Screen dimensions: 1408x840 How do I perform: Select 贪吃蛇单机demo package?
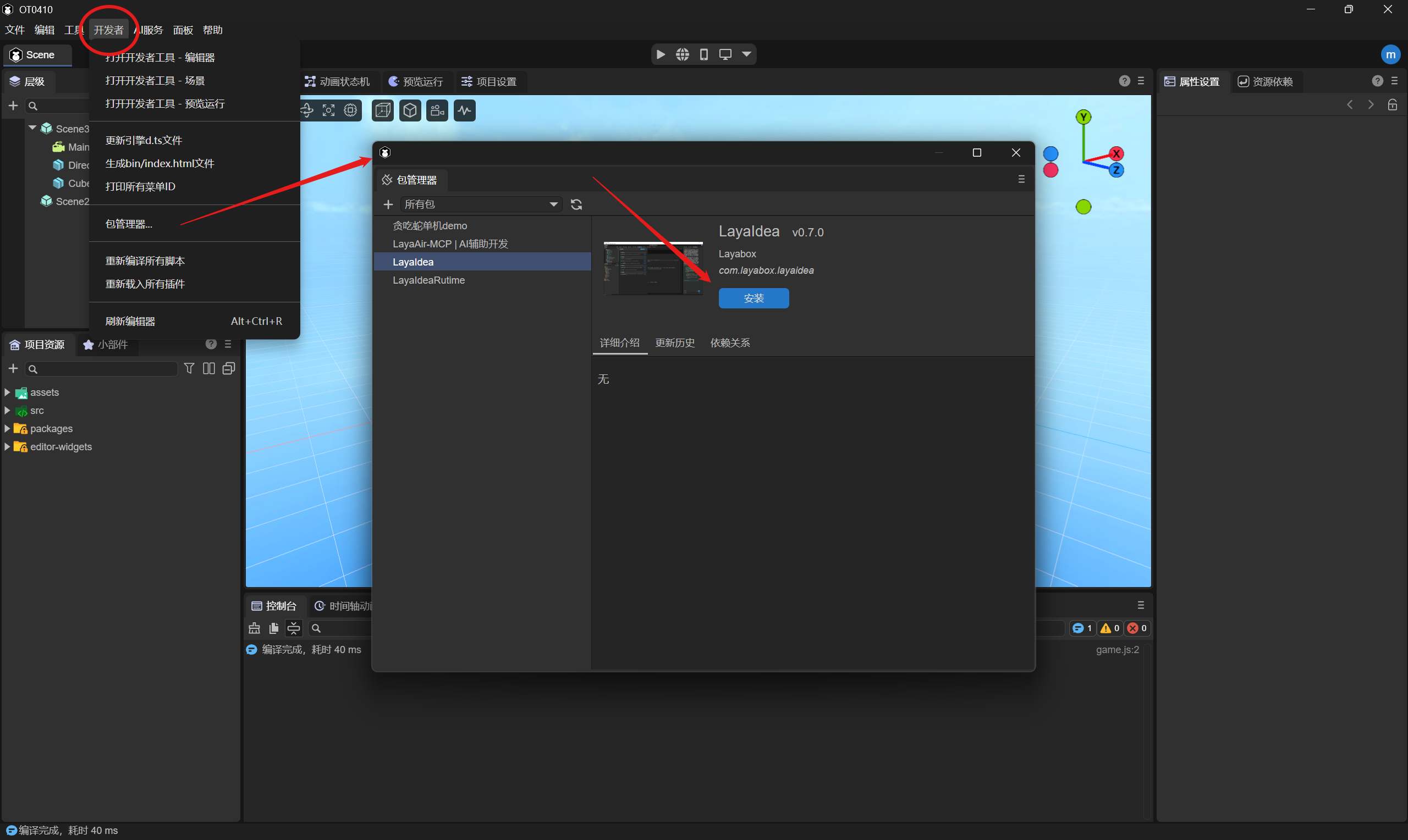[x=482, y=226]
